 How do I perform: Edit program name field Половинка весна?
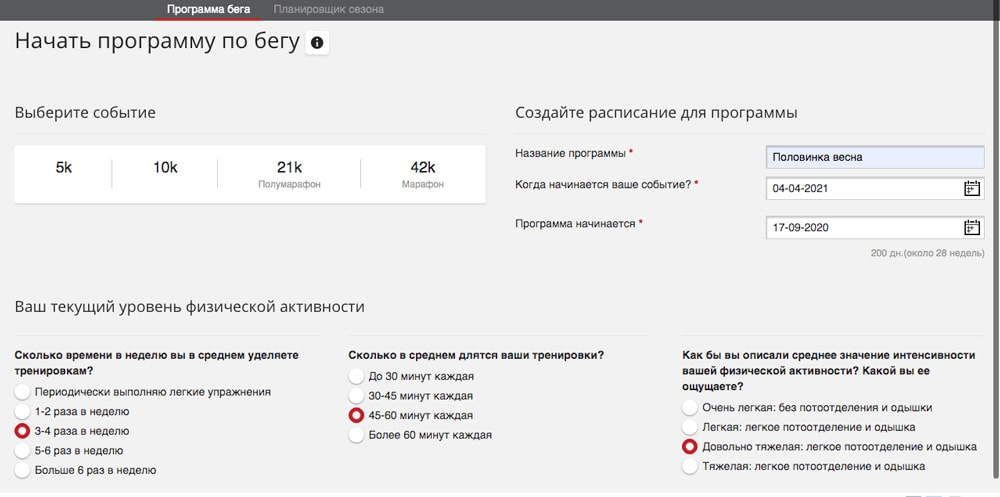875,157
